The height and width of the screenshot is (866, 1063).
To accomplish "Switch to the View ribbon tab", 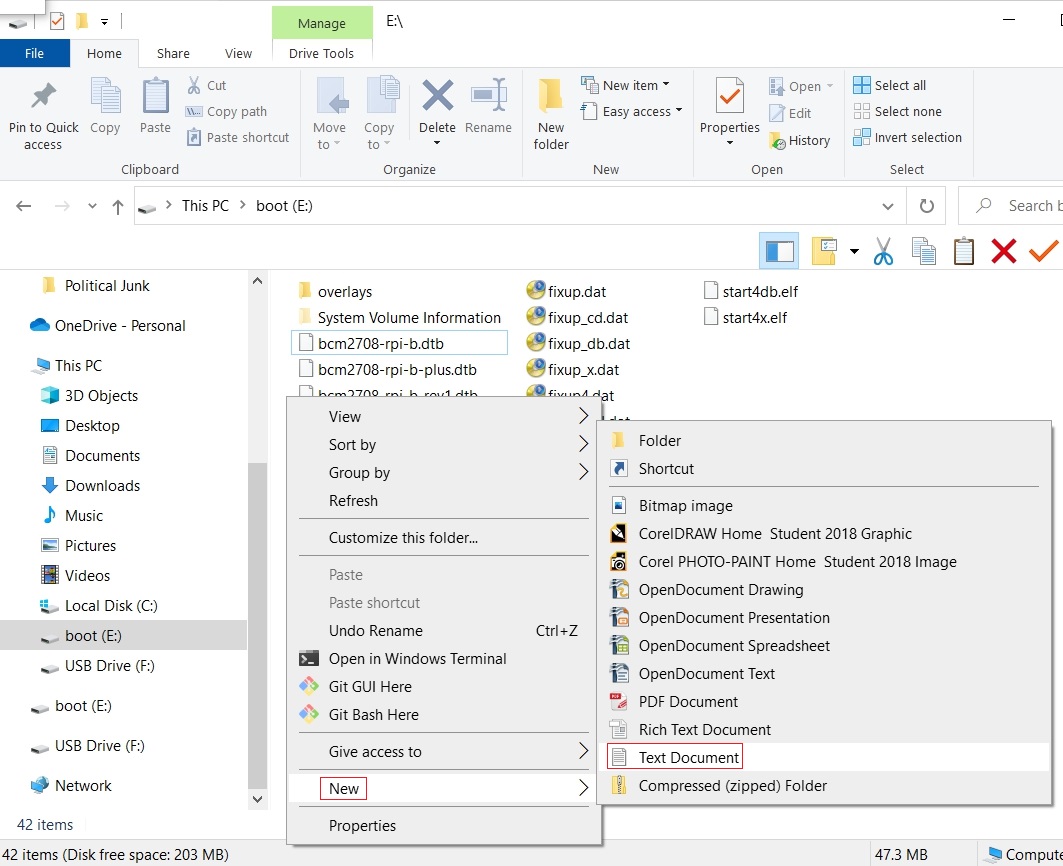I will pos(238,53).
